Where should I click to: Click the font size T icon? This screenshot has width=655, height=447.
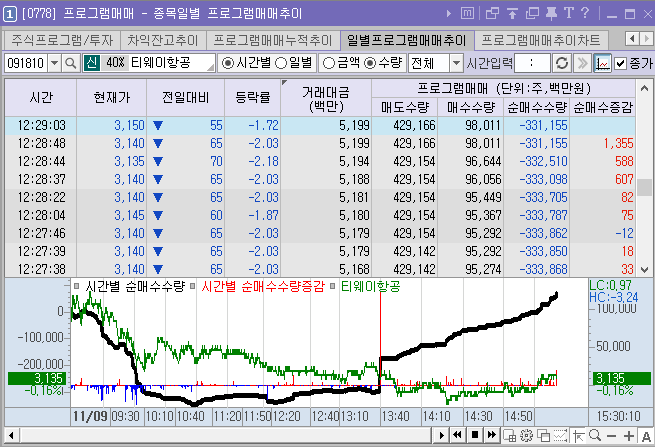click(x=569, y=13)
